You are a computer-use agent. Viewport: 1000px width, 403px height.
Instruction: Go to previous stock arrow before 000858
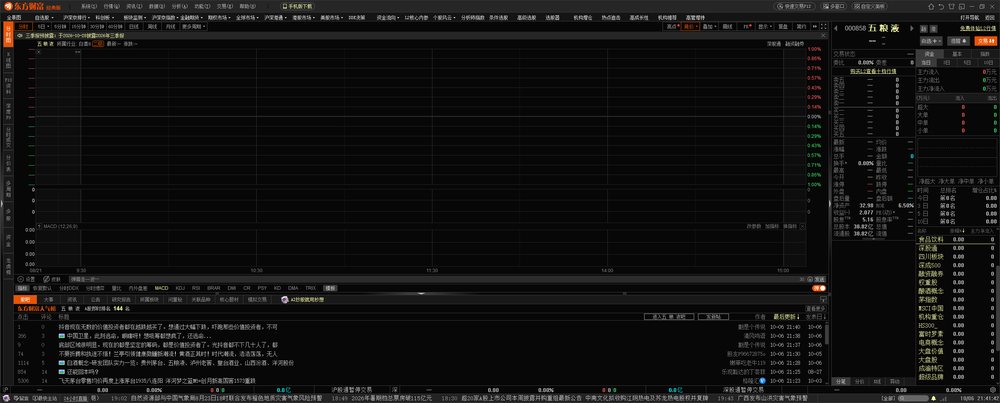click(x=835, y=29)
